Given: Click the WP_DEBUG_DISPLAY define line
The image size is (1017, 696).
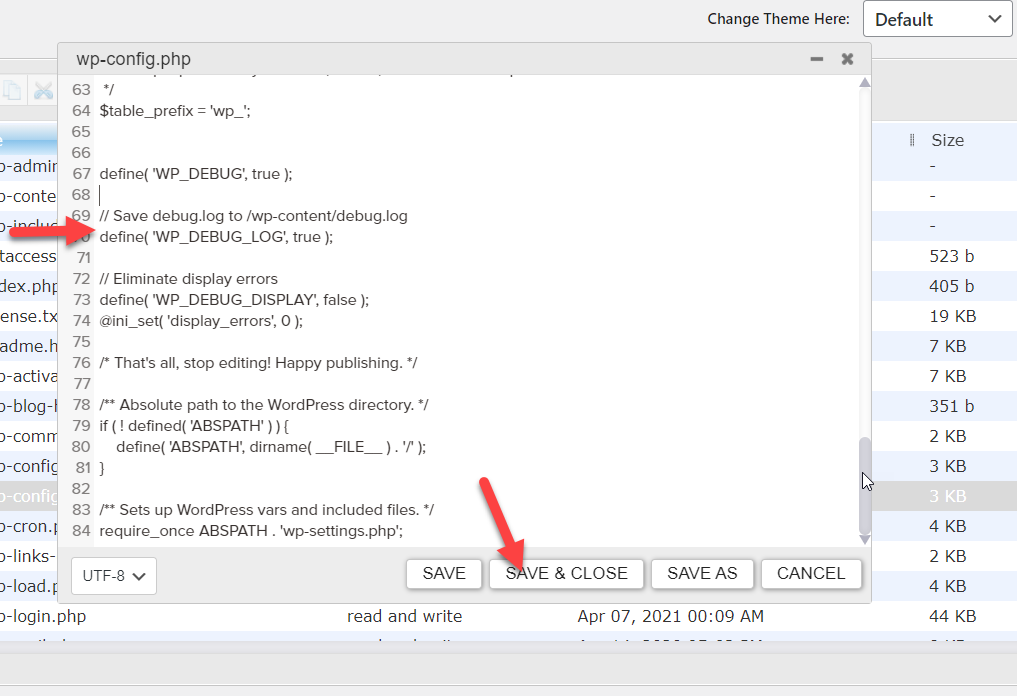Looking at the screenshot, I should tap(234, 300).
